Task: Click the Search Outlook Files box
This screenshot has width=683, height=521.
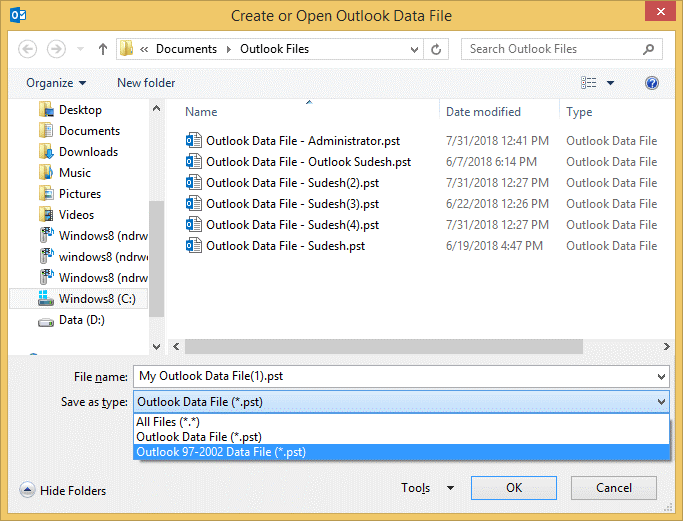Action: (x=561, y=49)
